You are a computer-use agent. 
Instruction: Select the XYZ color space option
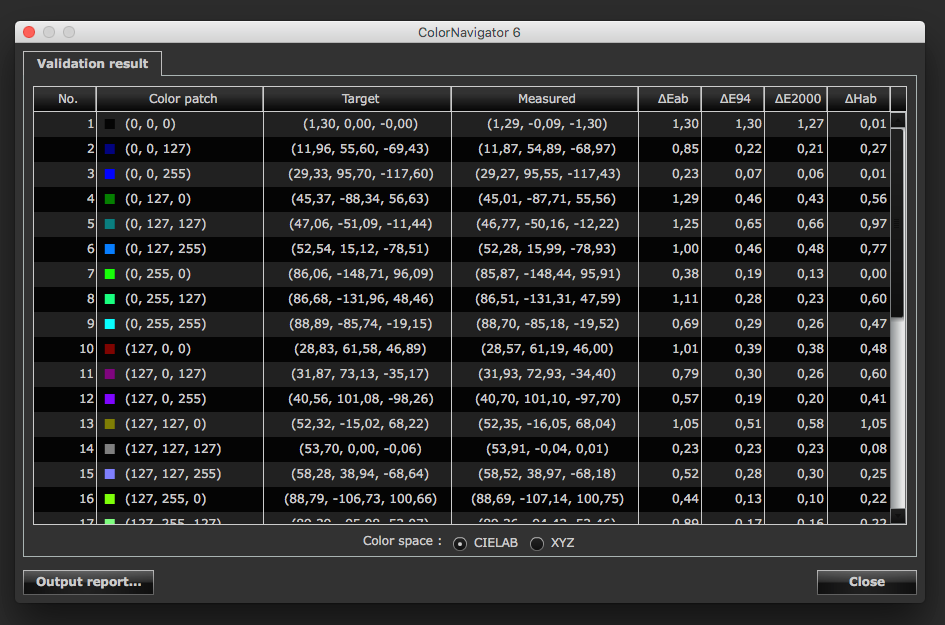pyautogui.click(x=537, y=543)
